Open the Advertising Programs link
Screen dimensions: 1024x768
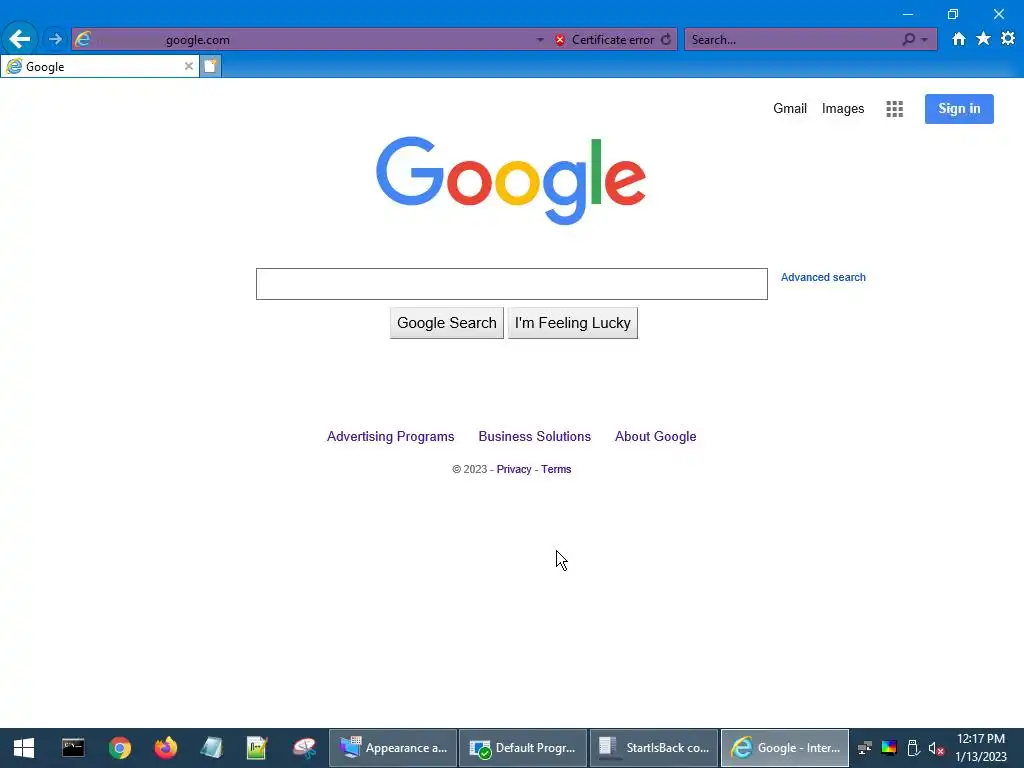tap(391, 436)
